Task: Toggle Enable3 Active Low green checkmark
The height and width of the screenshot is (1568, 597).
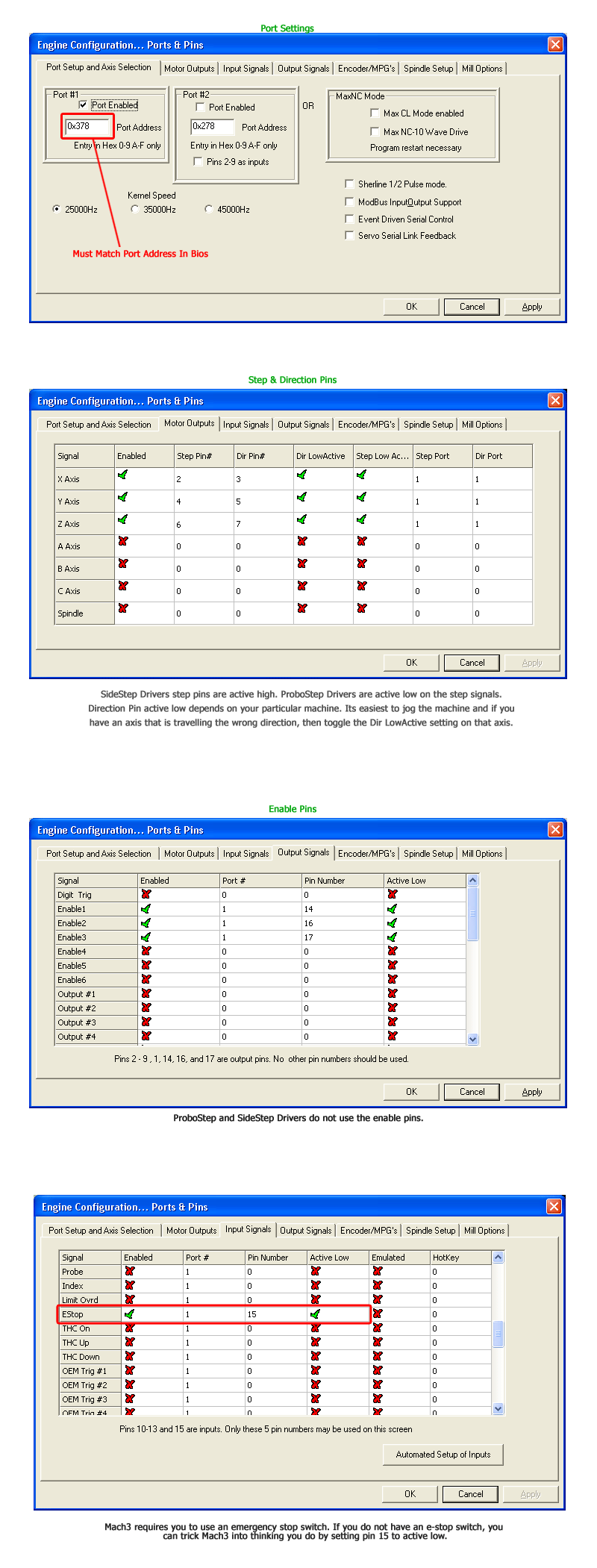Action: point(393,937)
